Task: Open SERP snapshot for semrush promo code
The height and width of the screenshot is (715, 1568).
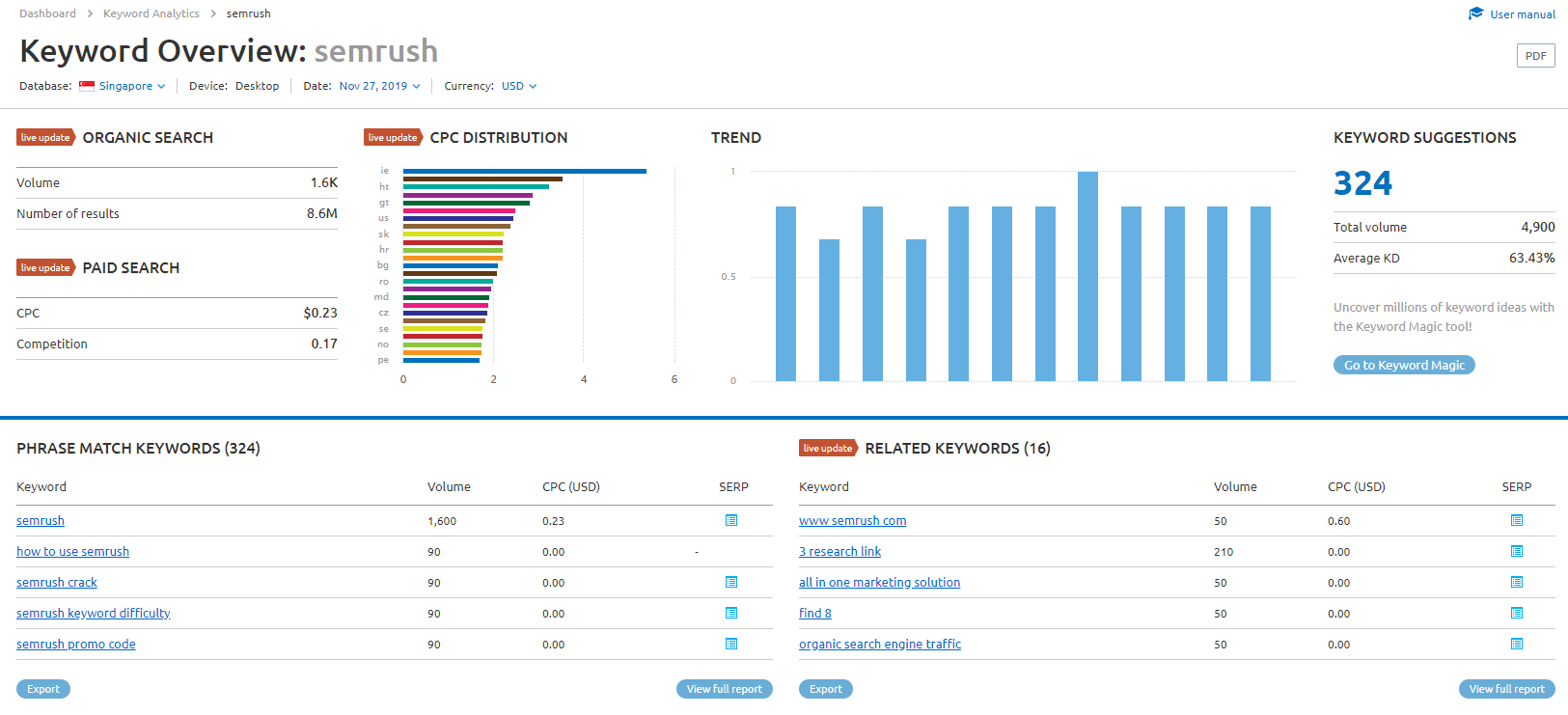Action: pyautogui.click(x=731, y=645)
